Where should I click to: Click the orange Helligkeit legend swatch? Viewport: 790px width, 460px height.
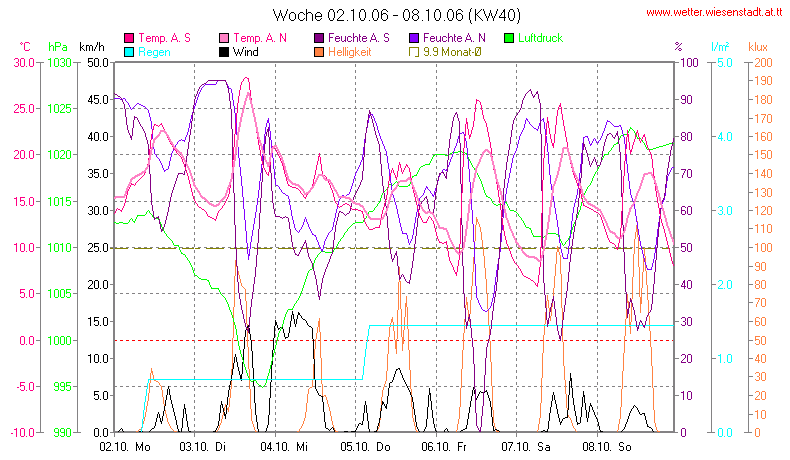319,52
